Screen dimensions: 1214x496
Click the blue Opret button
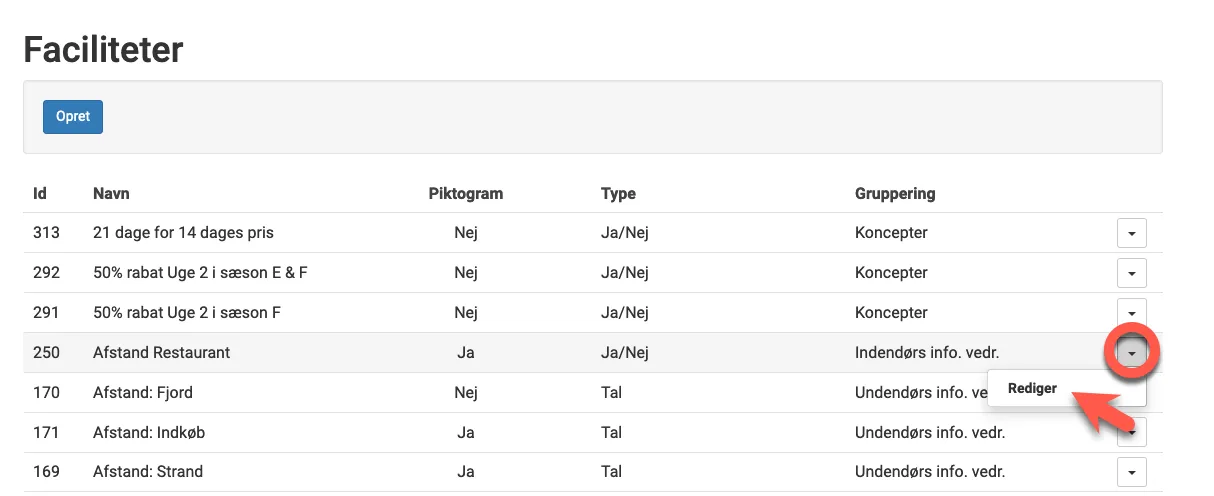tap(73, 117)
